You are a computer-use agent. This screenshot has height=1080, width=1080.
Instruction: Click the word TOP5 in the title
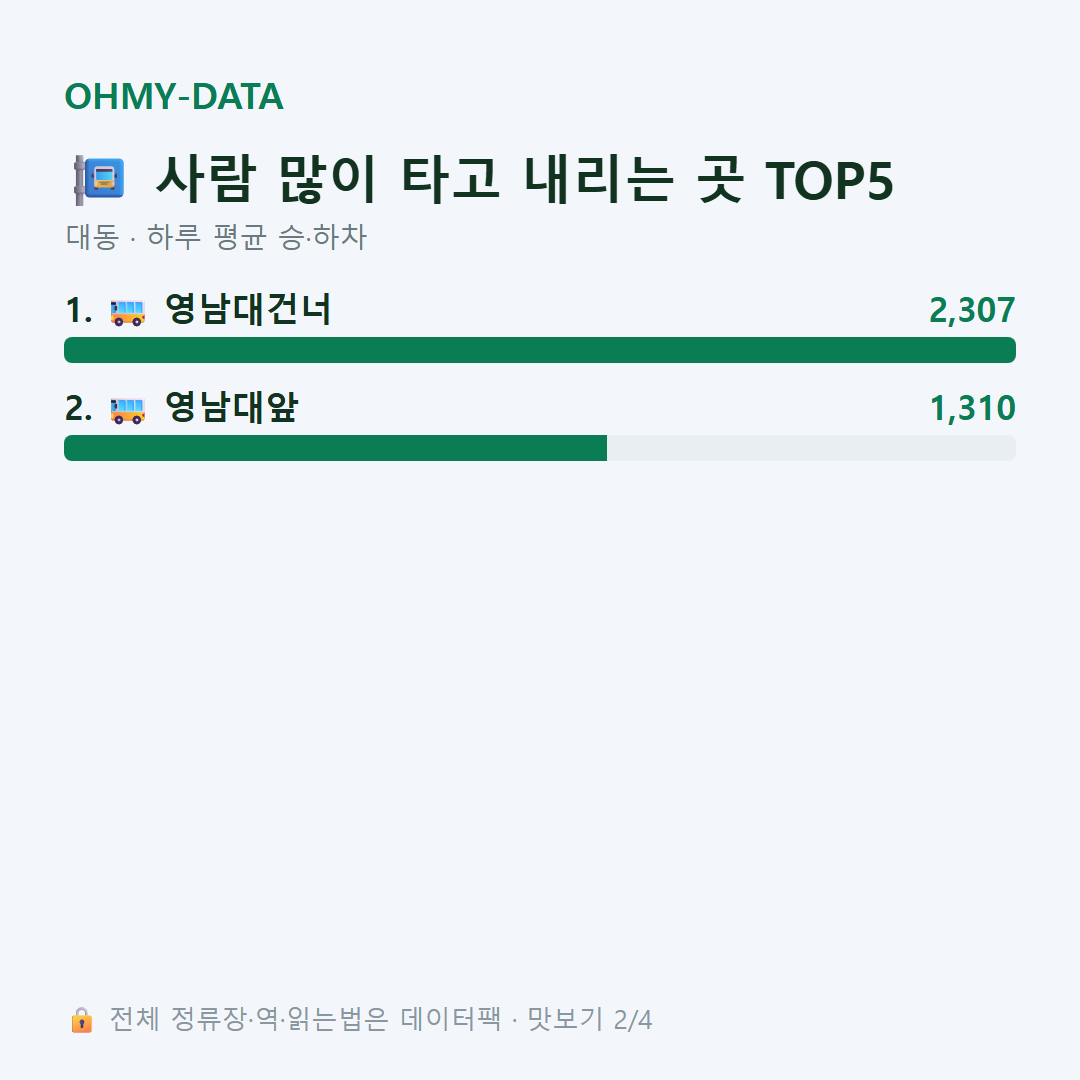[829, 181]
